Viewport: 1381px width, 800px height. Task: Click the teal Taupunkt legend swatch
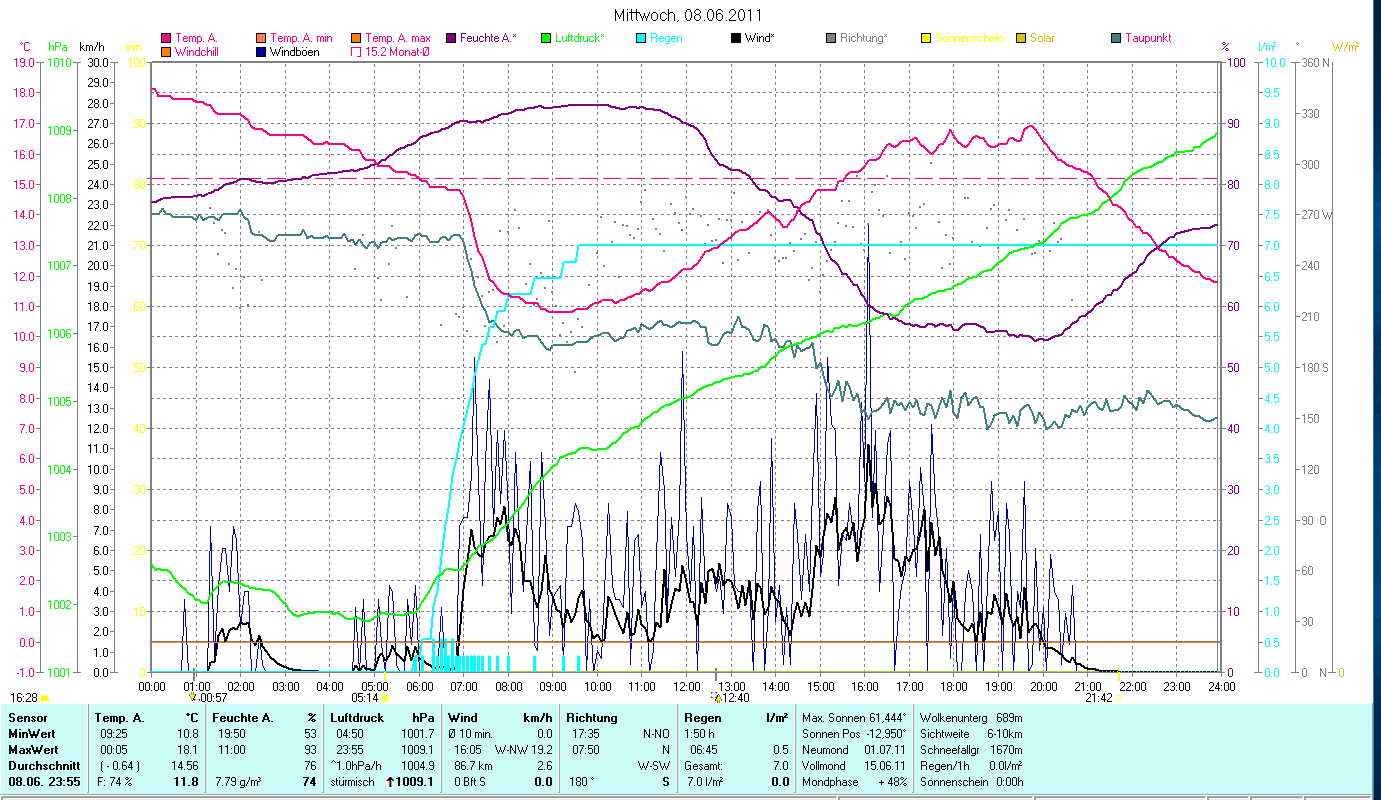[x=1116, y=38]
